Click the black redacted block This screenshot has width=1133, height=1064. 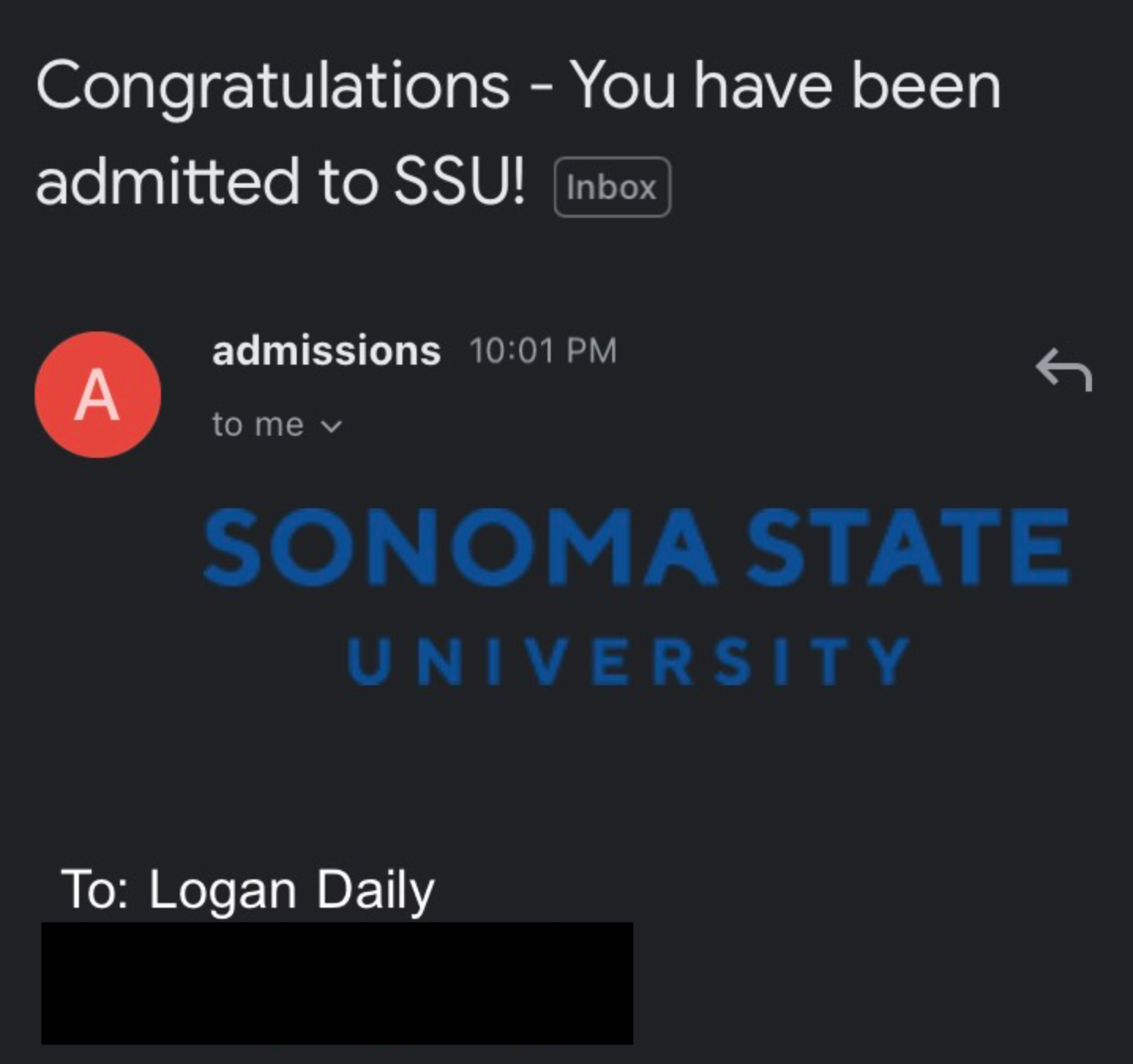pyautogui.click(x=337, y=983)
